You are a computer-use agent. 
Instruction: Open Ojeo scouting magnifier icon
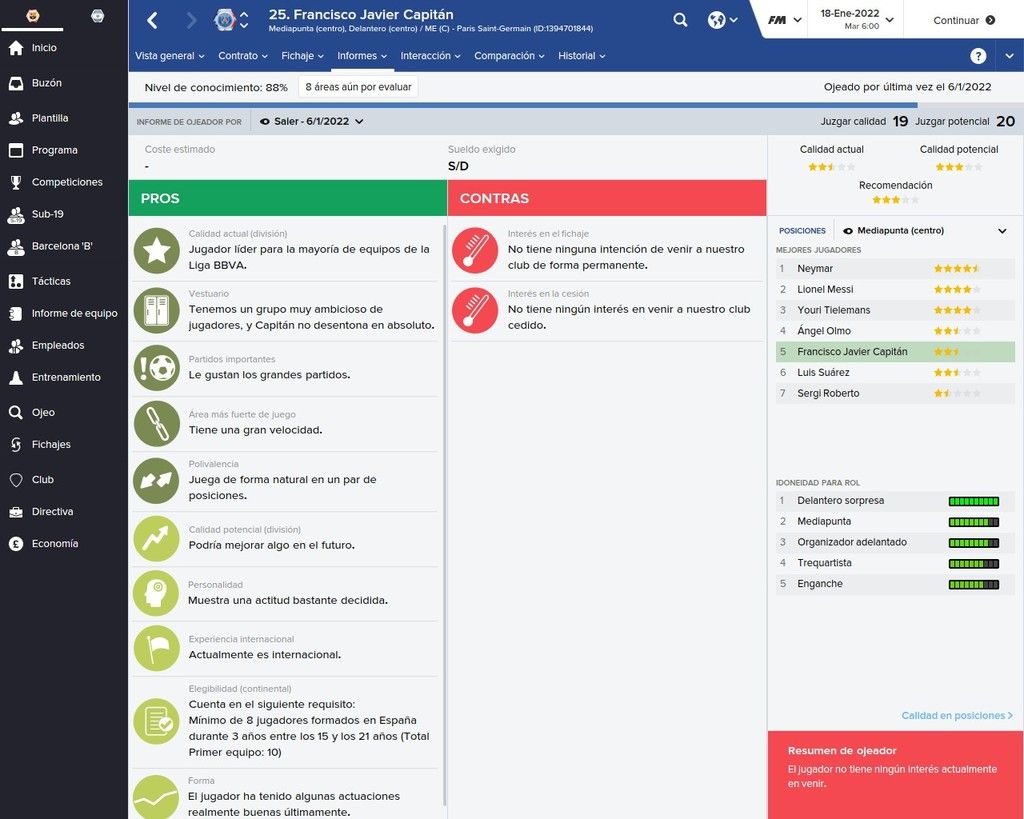coord(16,412)
